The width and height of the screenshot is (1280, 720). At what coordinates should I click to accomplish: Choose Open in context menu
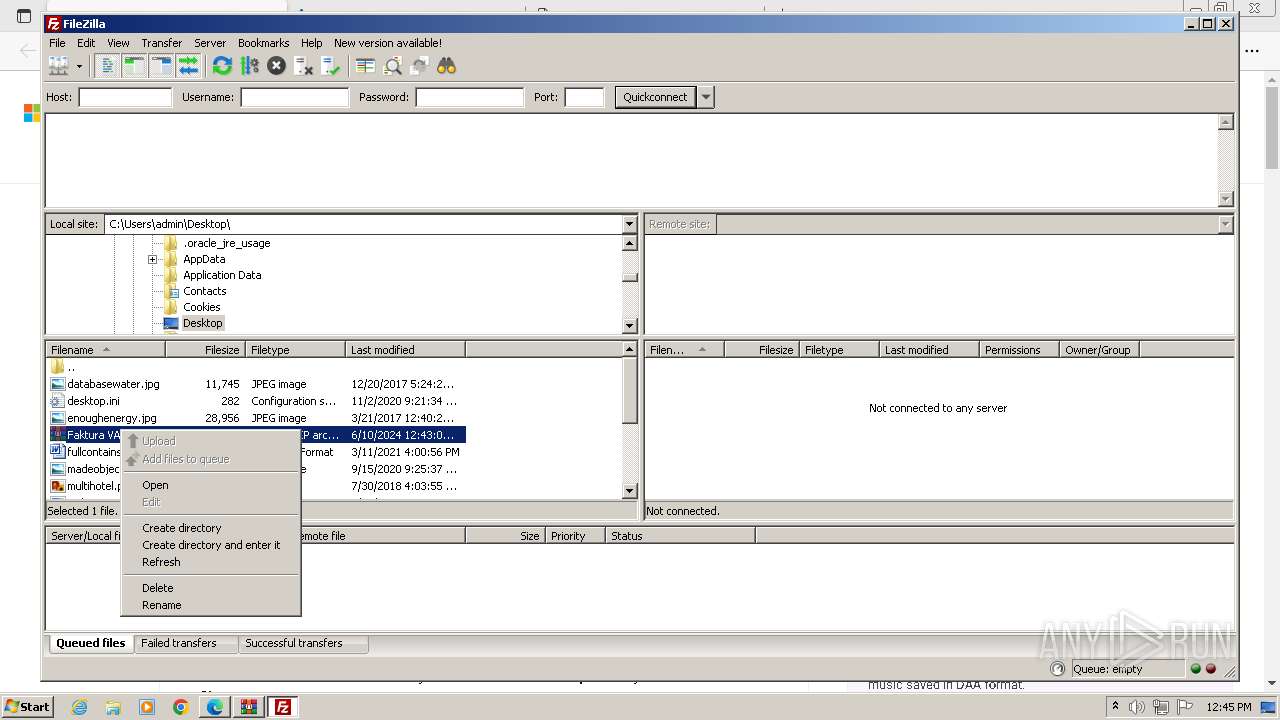pos(210,485)
